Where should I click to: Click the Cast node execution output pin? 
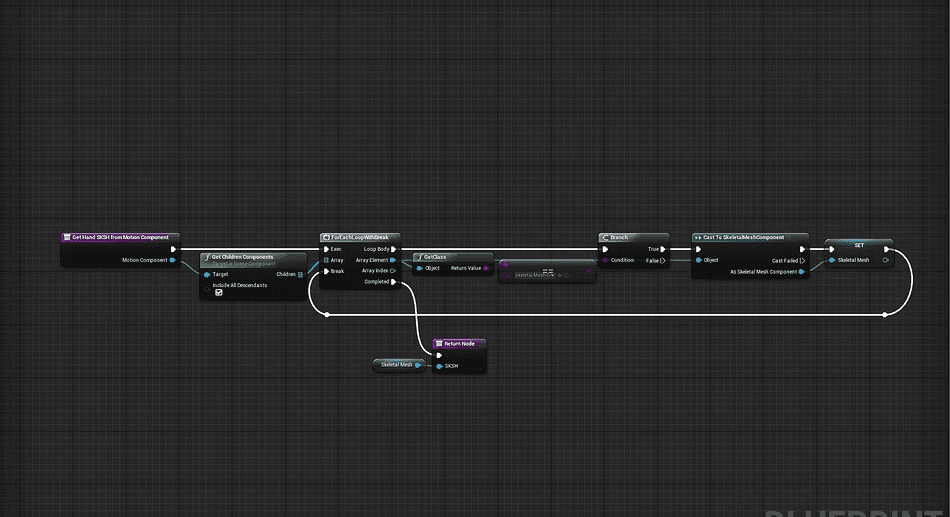click(x=803, y=249)
